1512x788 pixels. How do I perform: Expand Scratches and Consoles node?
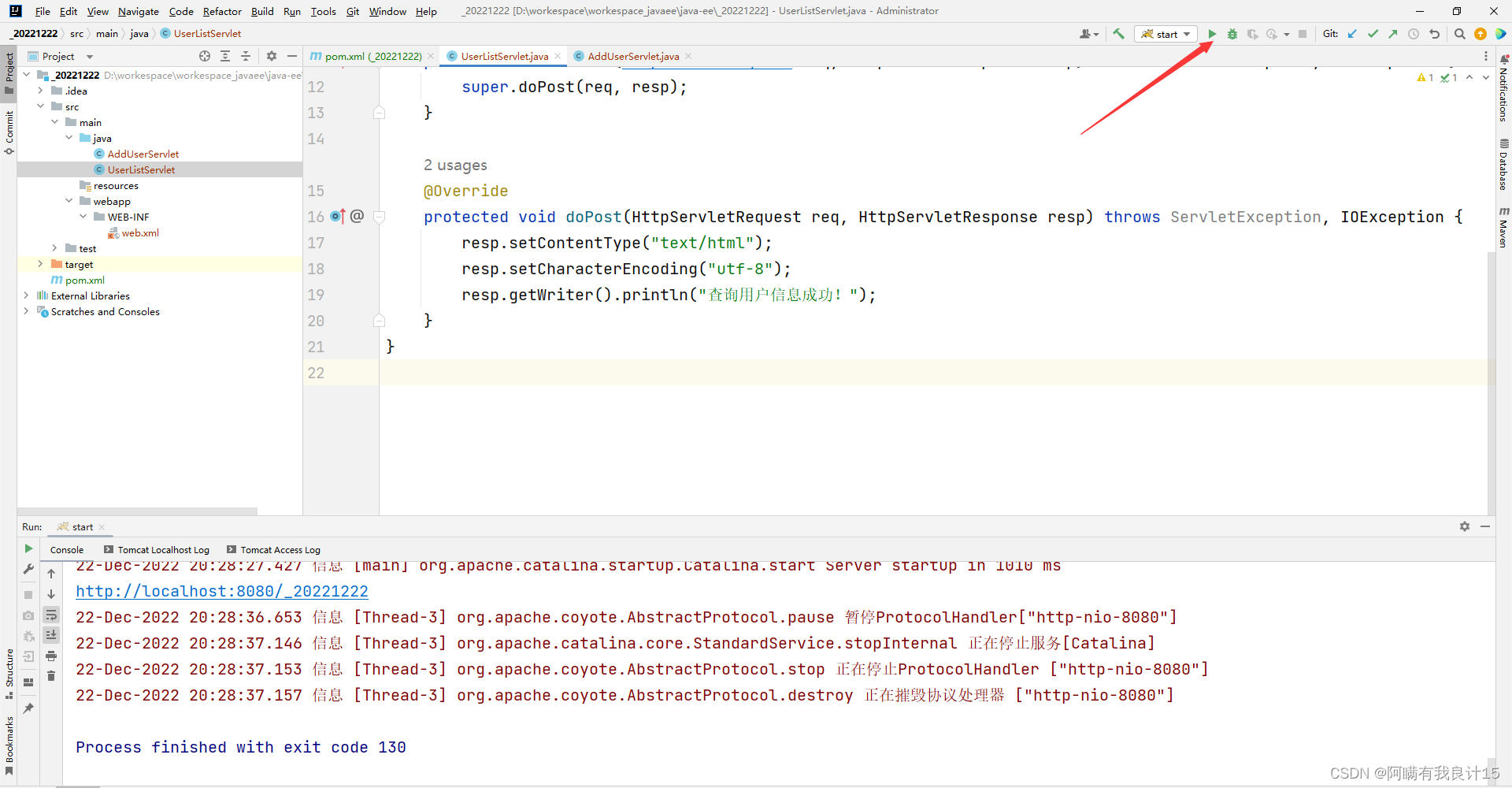26,311
